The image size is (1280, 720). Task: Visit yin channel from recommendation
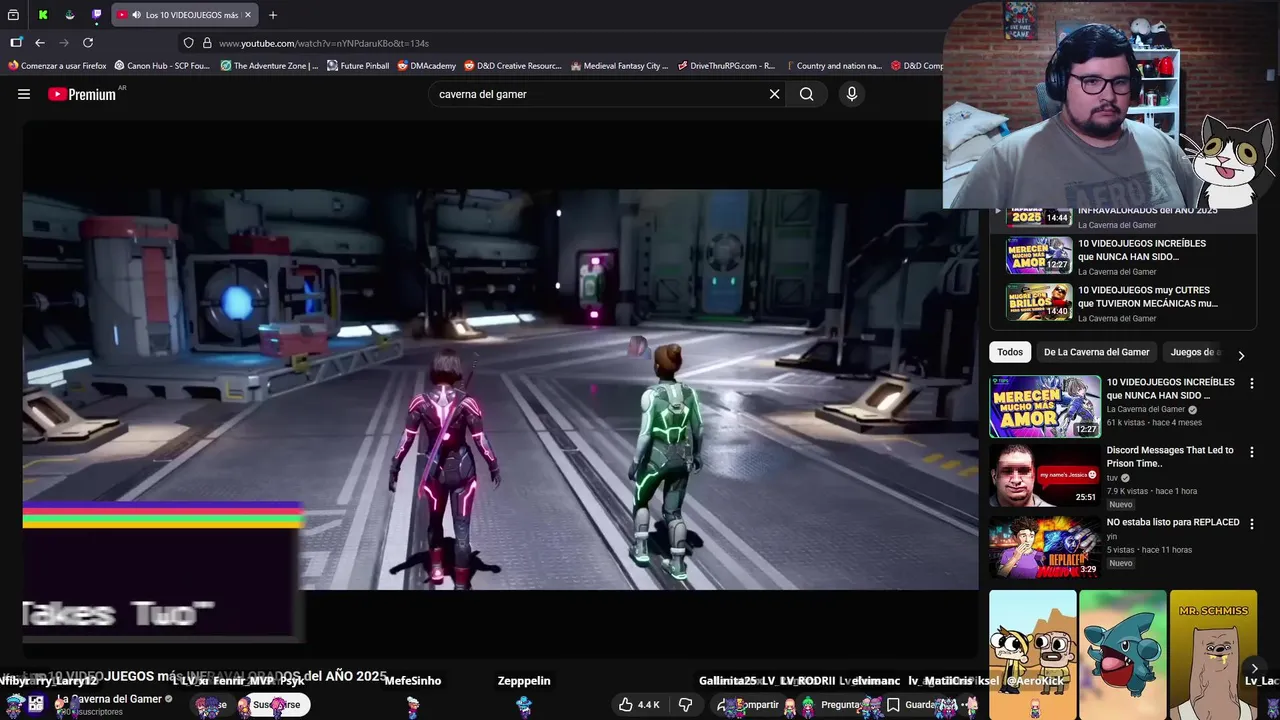tap(1111, 537)
